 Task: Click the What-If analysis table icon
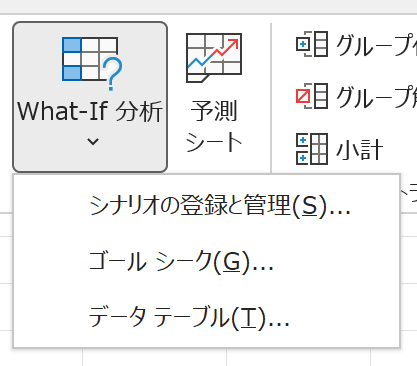[92, 64]
